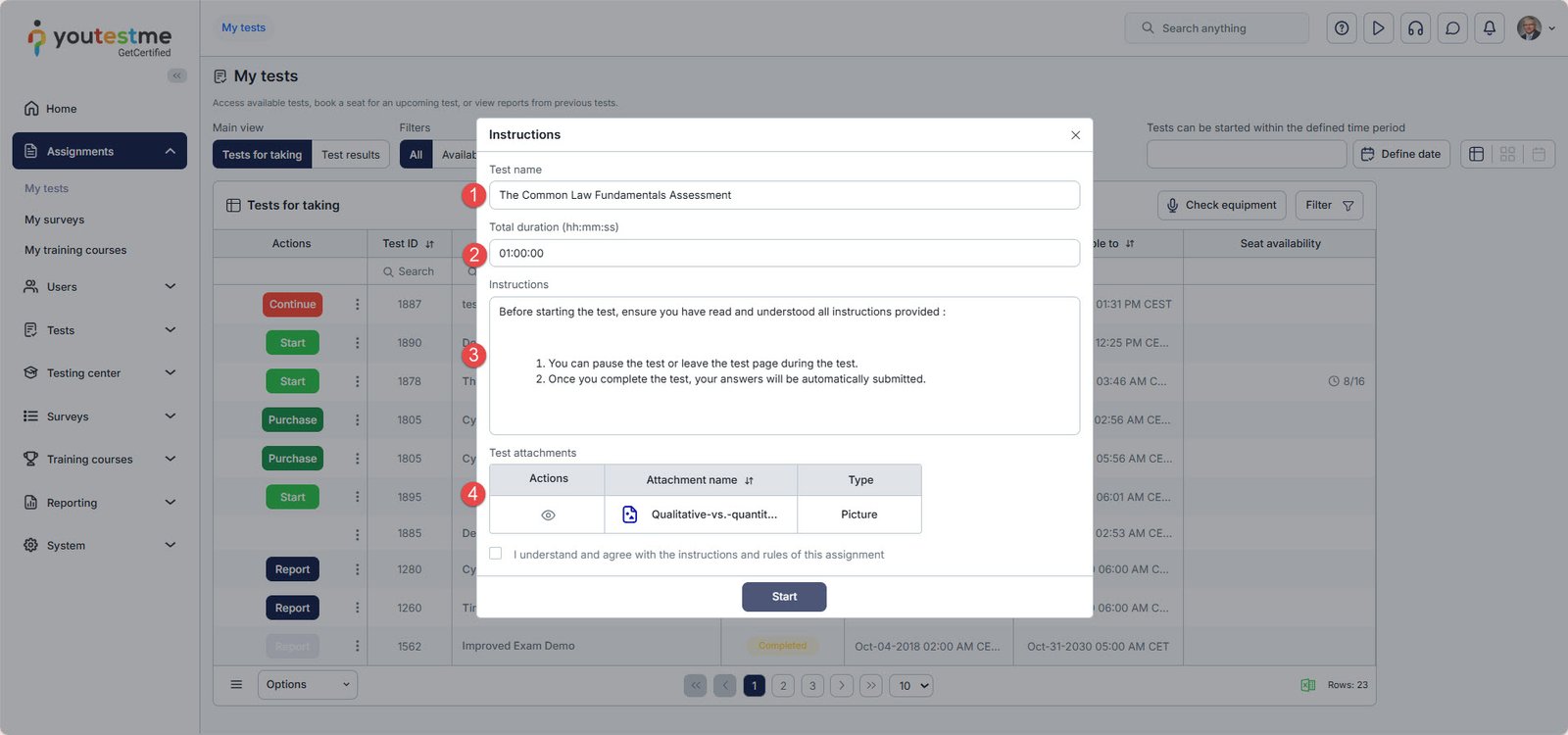
Task: Open My surveys in sidebar
Action: (55, 220)
